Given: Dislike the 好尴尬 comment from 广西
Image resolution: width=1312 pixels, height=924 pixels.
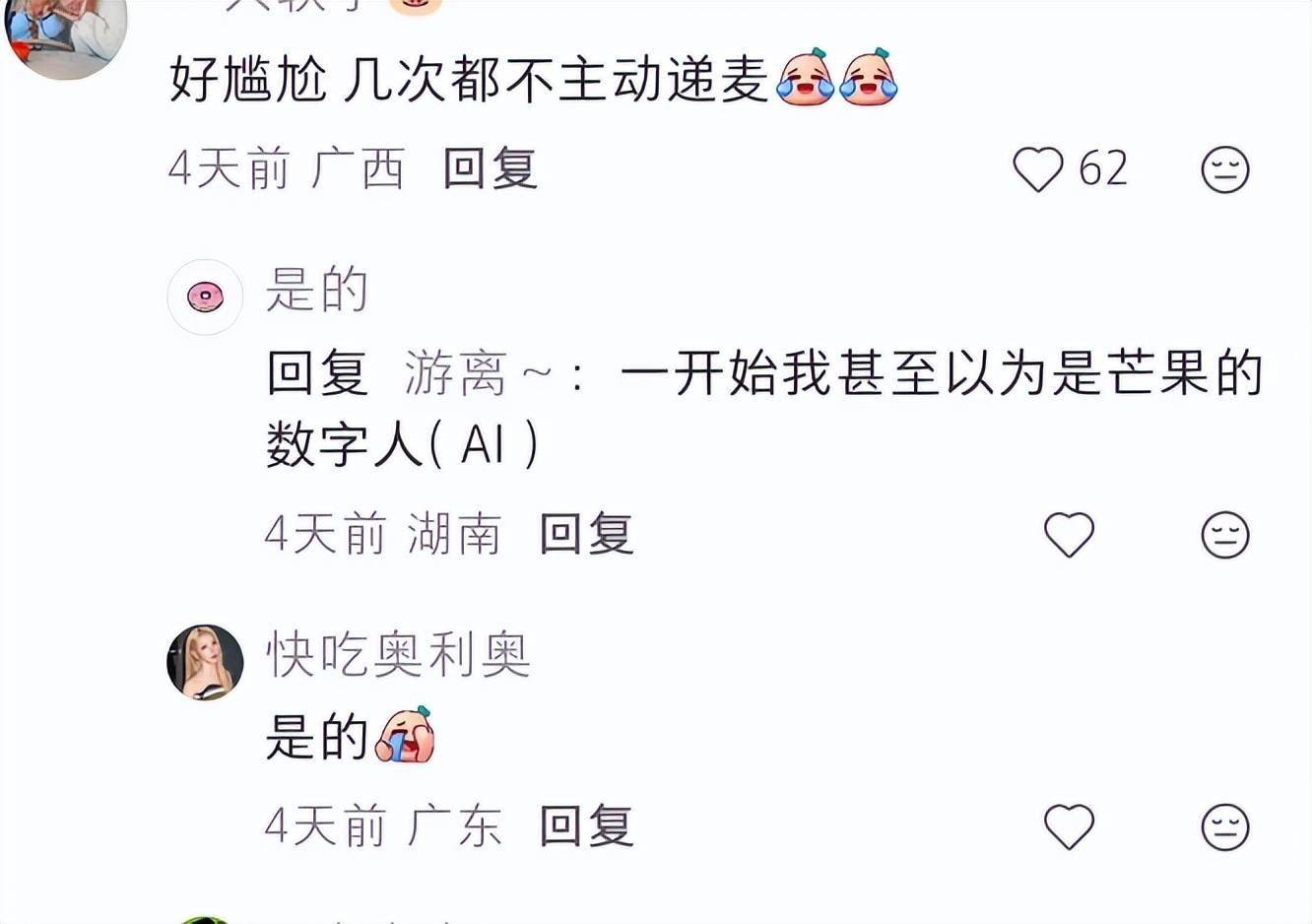Looking at the screenshot, I should point(1225,169).
